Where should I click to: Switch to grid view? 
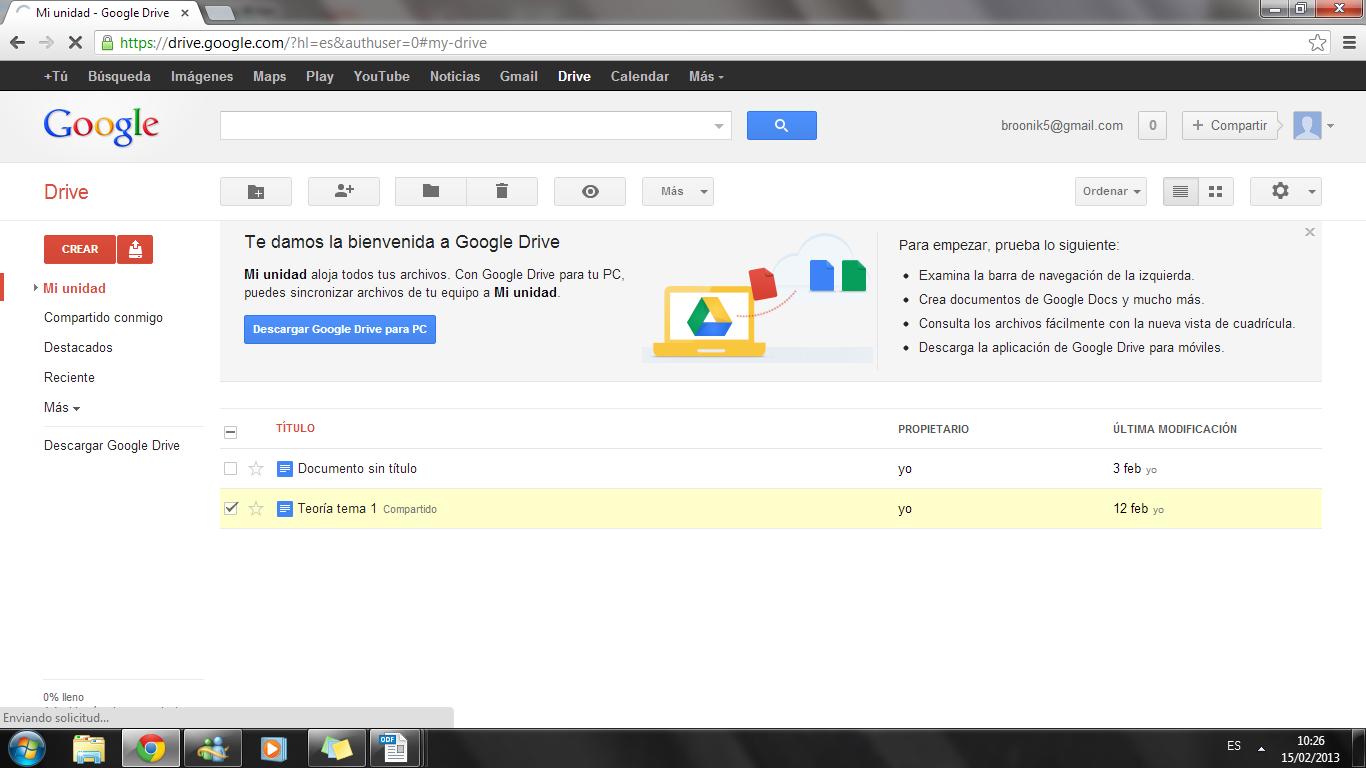[1216, 191]
